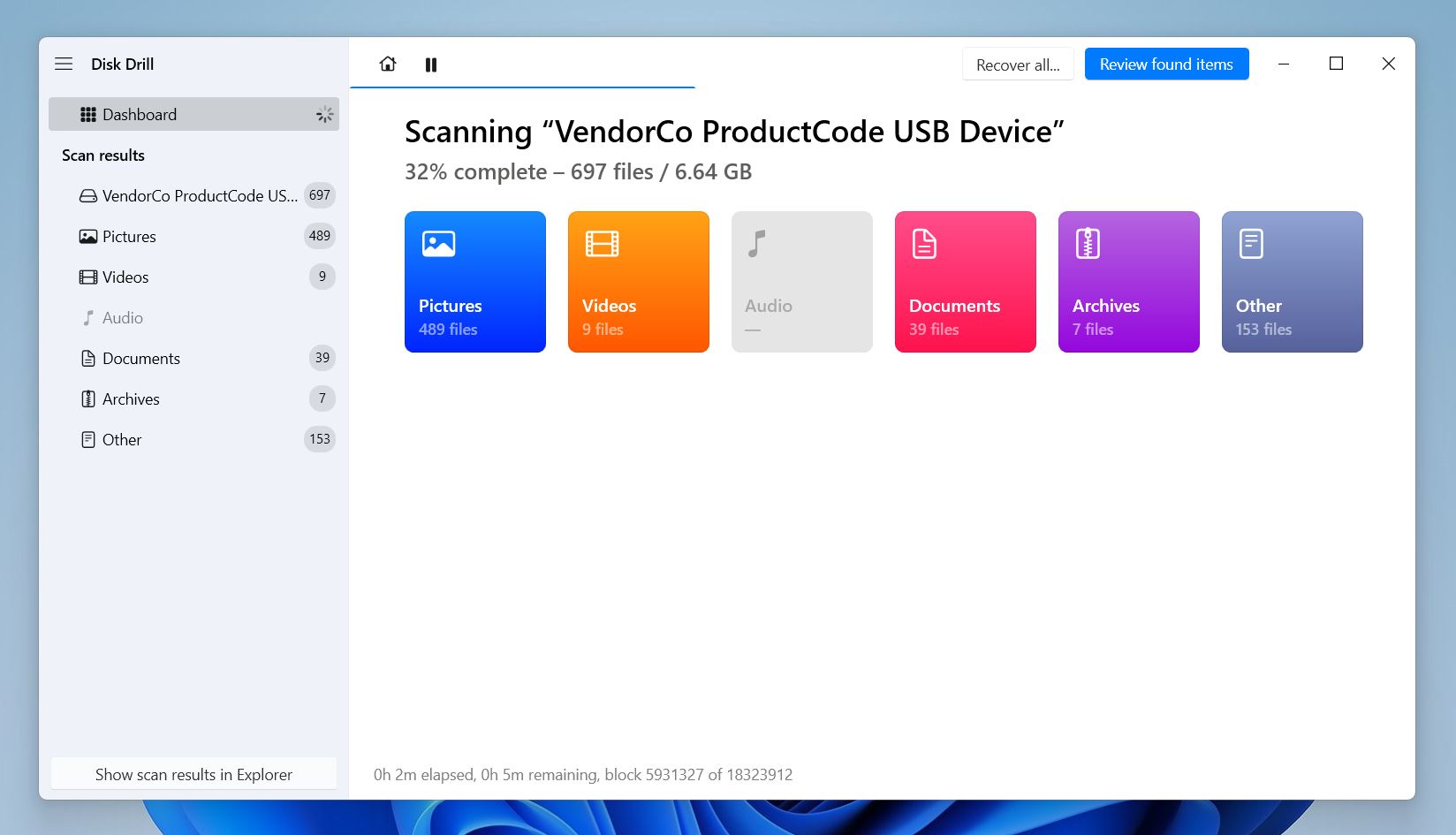The height and width of the screenshot is (835, 1456).
Task: Click Show scan results in Explorer
Action: pos(193,774)
